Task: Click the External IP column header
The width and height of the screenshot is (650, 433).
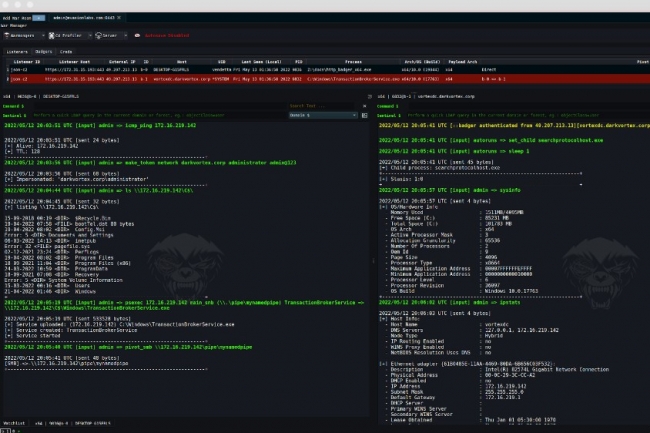Action: pyautogui.click(x=122, y=62)
